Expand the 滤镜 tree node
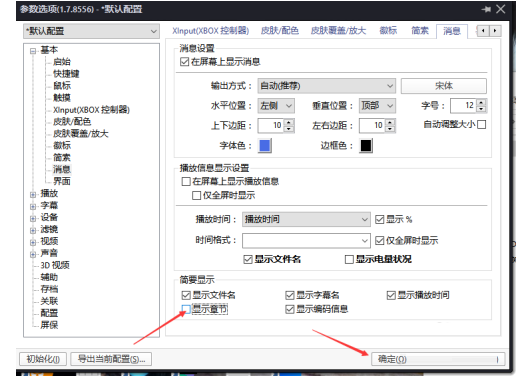520x384 pixels. (33, 230)
